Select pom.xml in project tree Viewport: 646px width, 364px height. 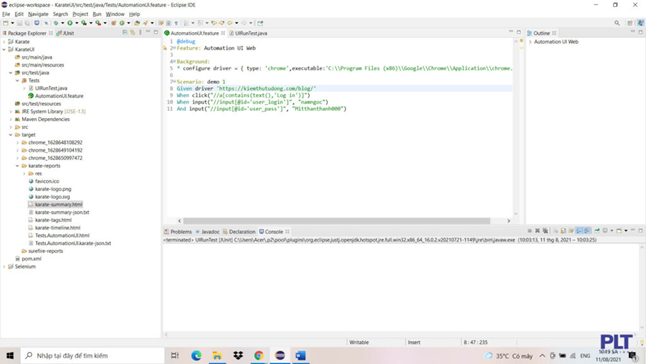(x=31, y=259)
